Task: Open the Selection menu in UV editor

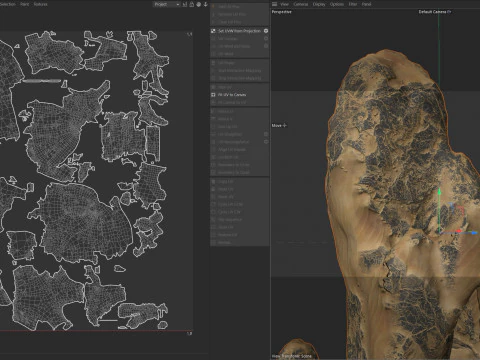Action: pyautogui.click(x=7, y=4)
